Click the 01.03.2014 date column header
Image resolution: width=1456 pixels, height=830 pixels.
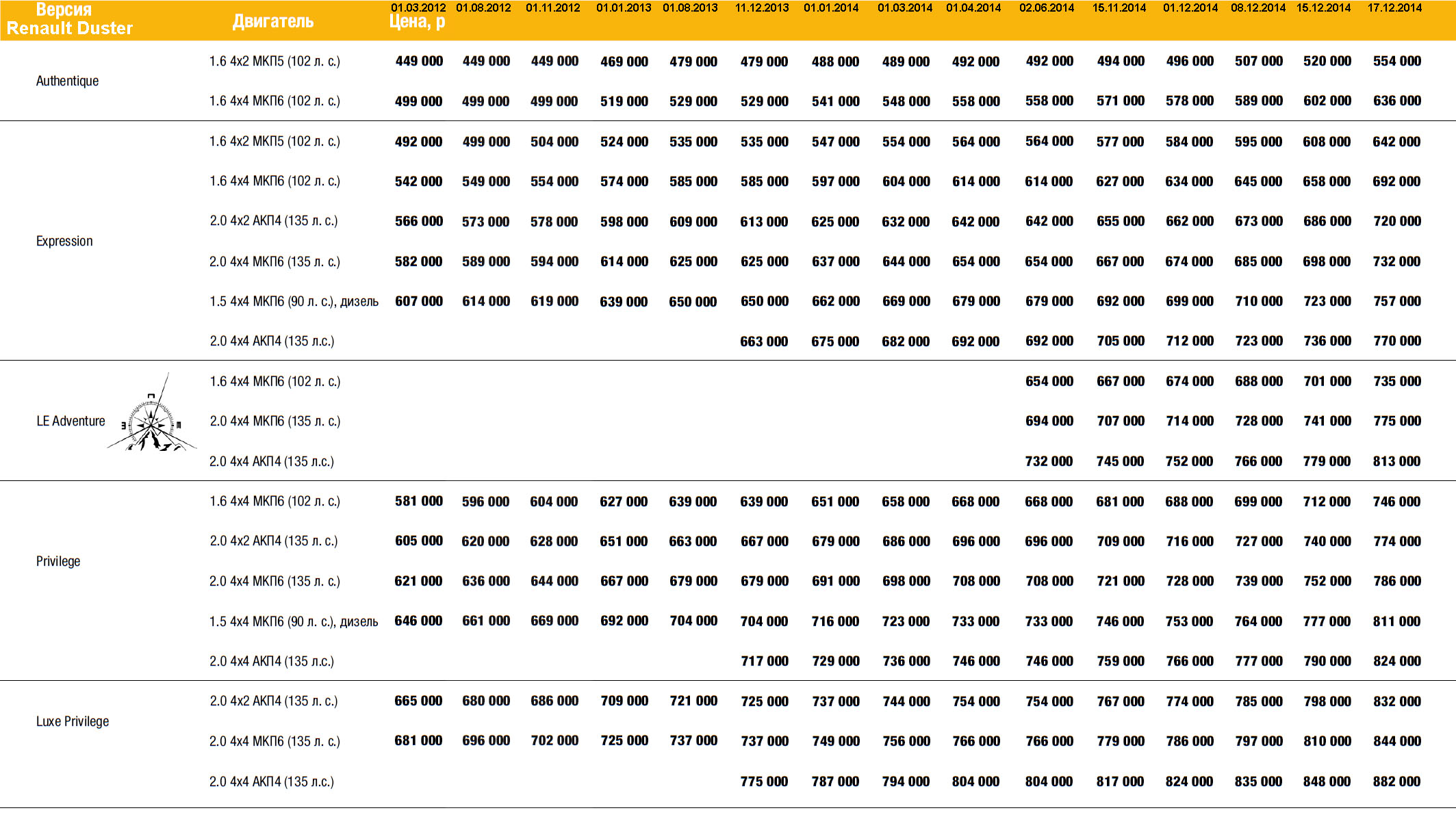pyautogui.click(x=905, y=8)
